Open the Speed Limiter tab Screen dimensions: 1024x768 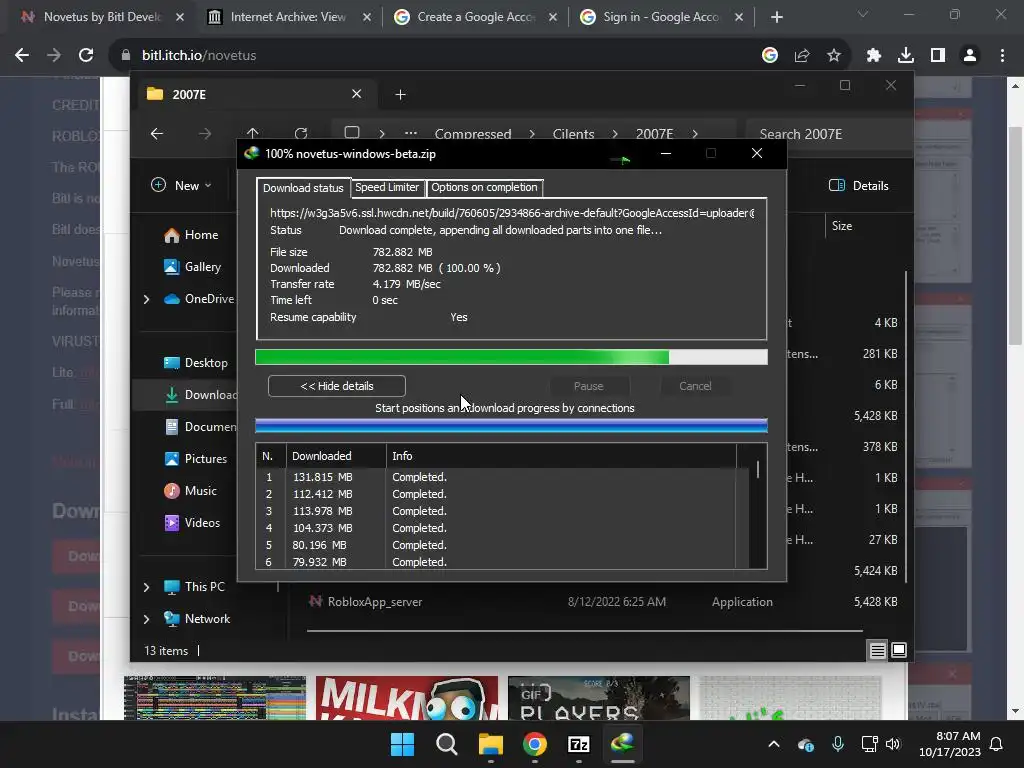[x=387, y=187]
